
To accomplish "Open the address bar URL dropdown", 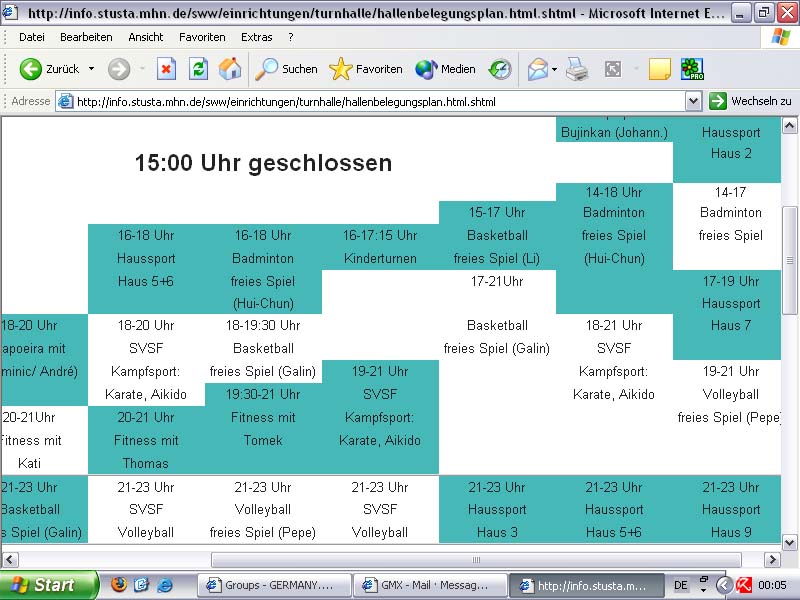I will pos(693,101).
